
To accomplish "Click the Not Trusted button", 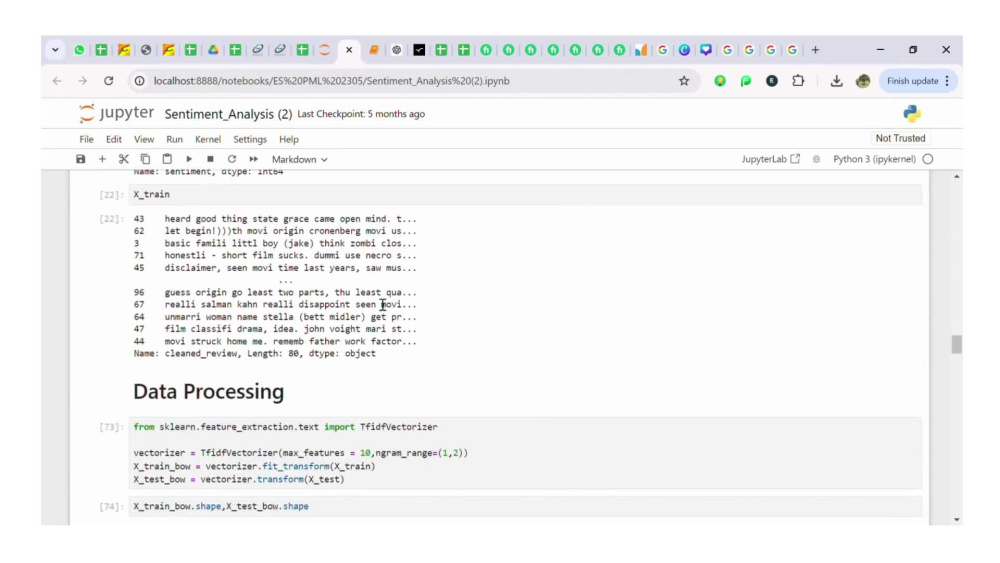I will tap(900, 138).
